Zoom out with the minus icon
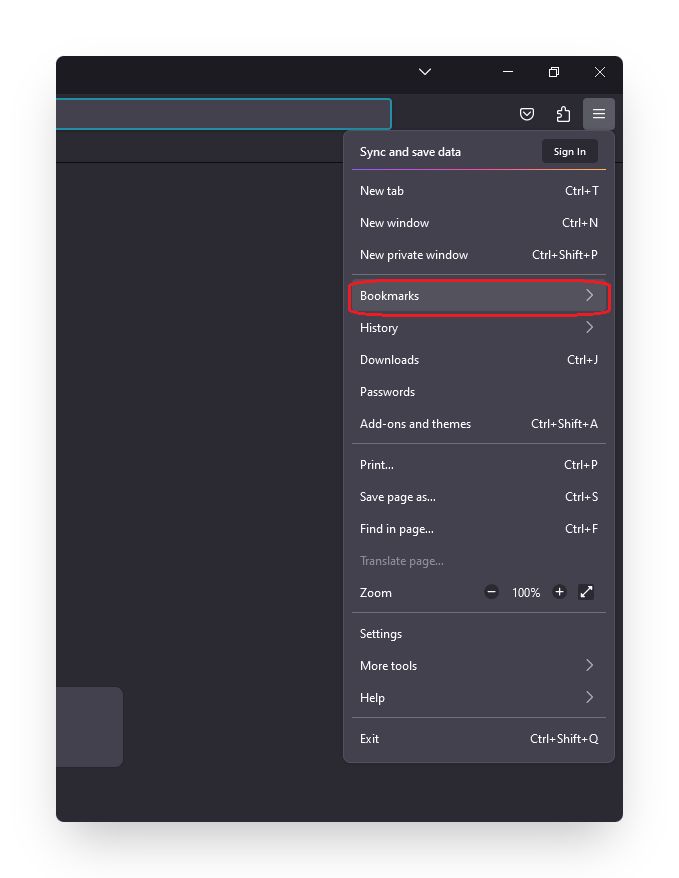The width and height of the screenshot is (679, 878). click(x=492, y=592)
